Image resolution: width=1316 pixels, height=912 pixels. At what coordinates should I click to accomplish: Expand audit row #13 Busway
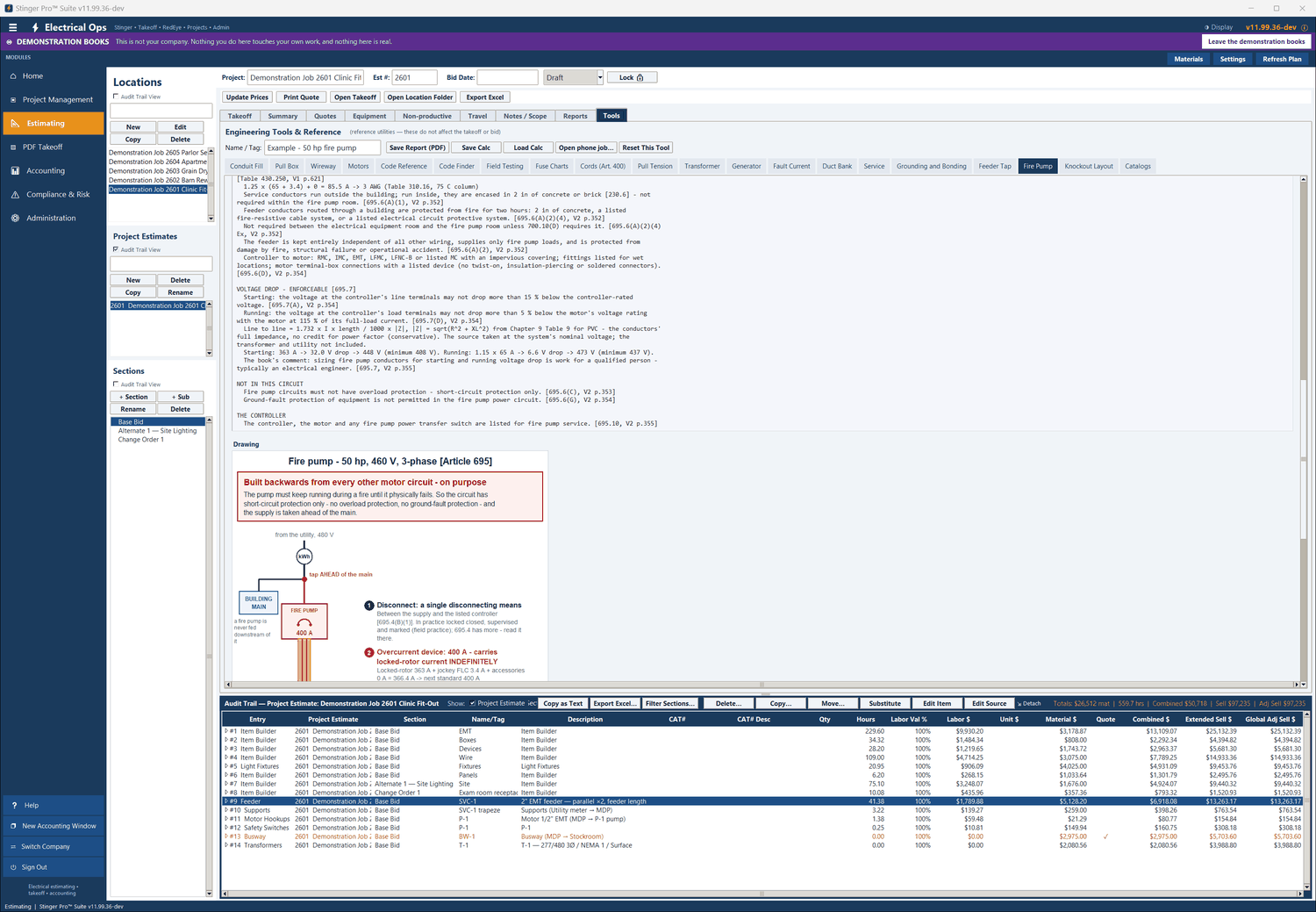click(x=226, y=837)
